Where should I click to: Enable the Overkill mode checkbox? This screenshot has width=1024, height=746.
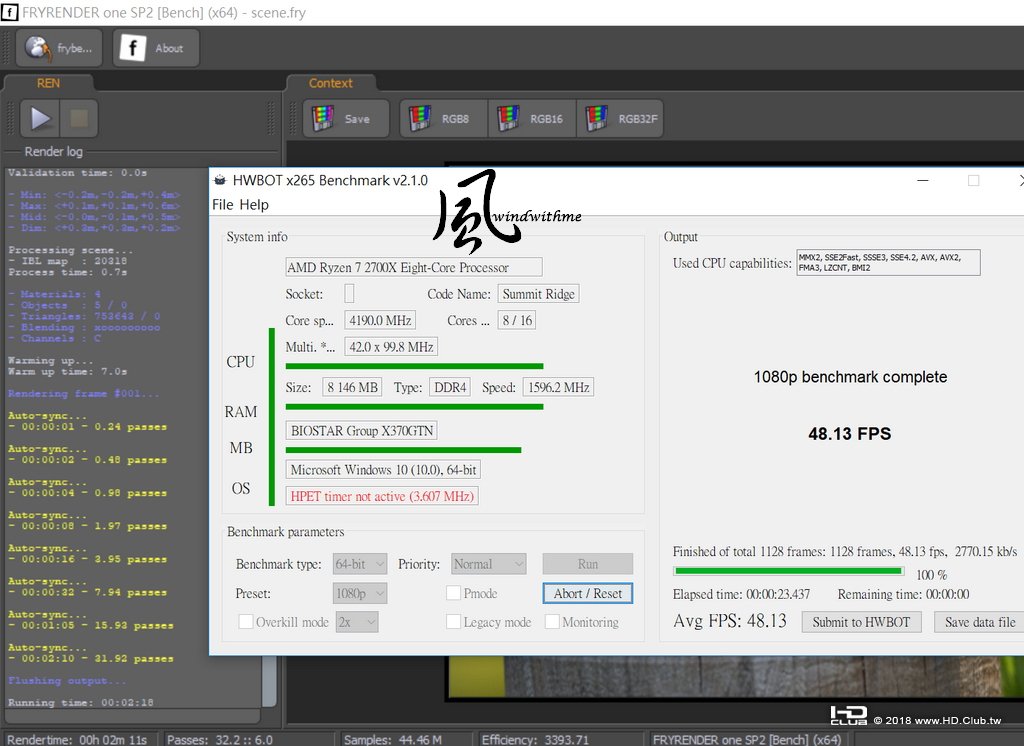point(246,622)
